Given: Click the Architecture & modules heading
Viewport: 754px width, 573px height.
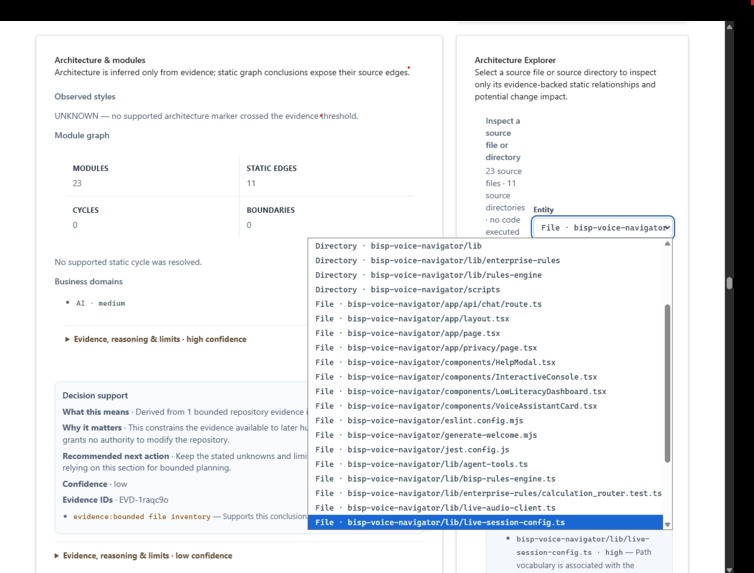Looking at the screenshot, I should tap(100, 60).
